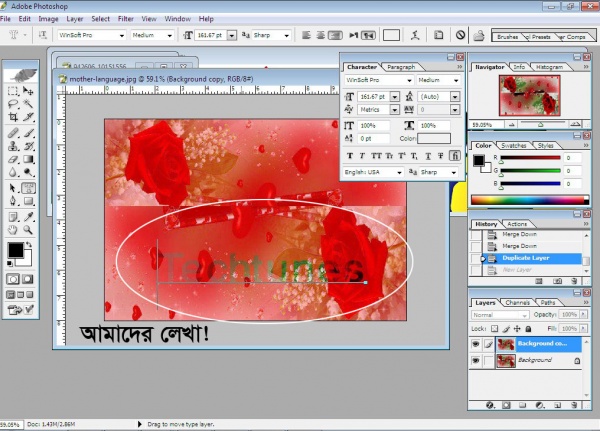Open English: USA language dropdown
Viewport: 600px width, 431px height.
click(x=399, y=173)
